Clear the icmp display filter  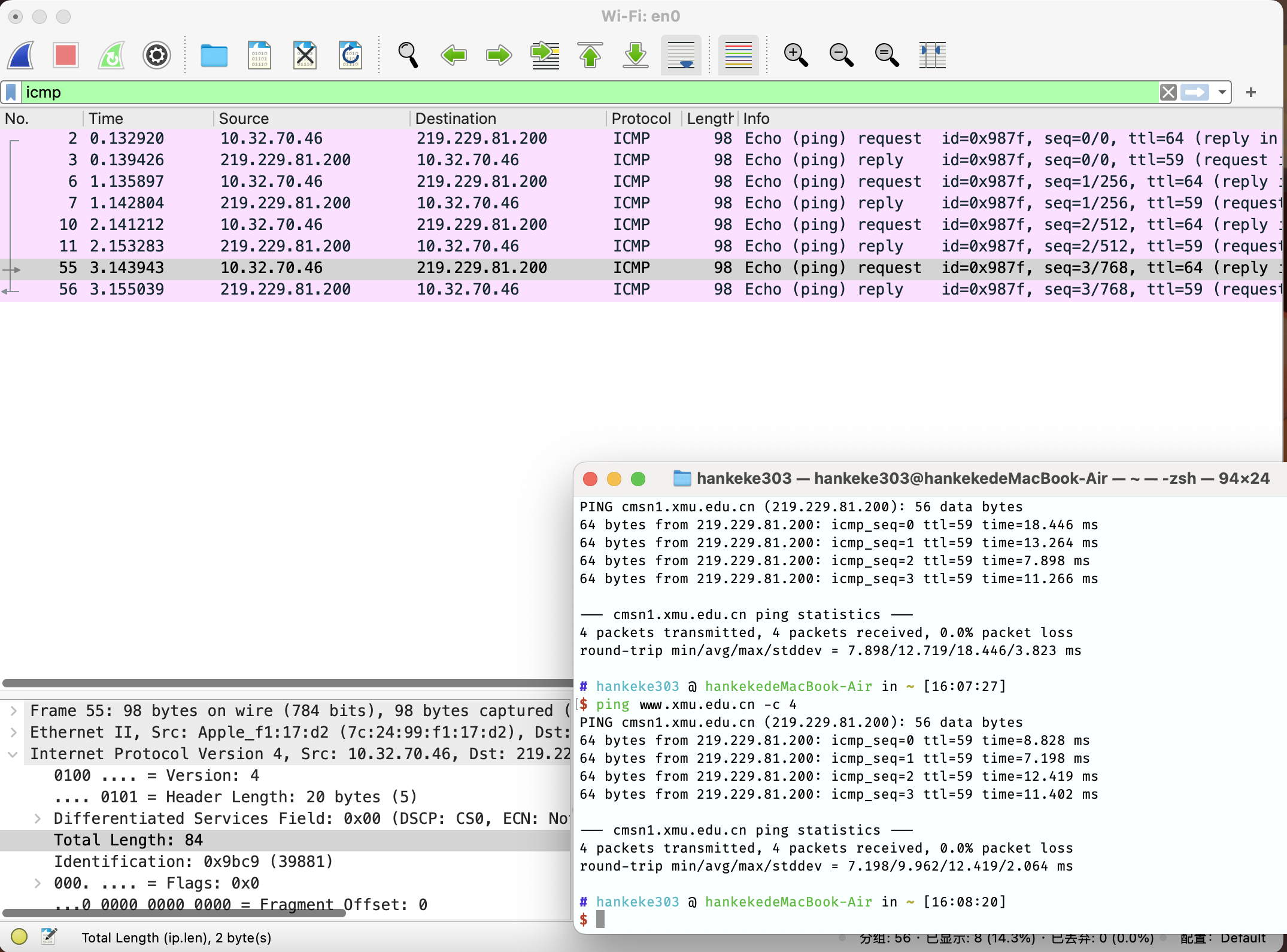[x=1168, y=92]
